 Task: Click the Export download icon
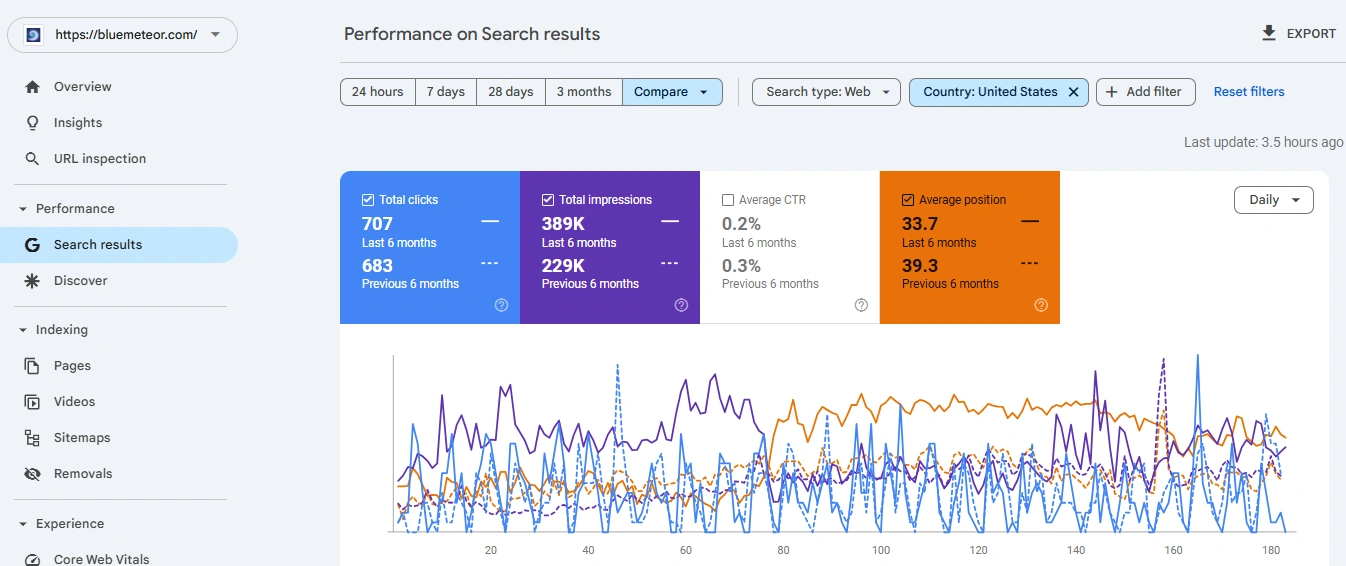(1269, 34)
